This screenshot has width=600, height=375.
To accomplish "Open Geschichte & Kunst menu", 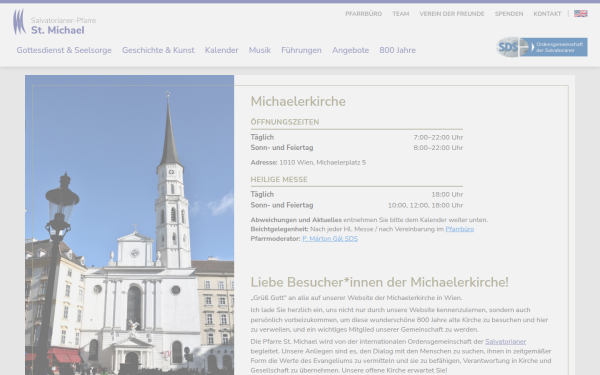I will pos(158,50).
